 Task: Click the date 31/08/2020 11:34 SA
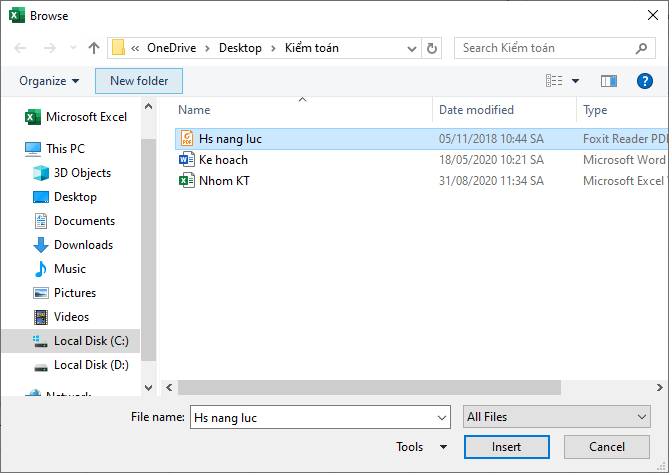click(492, 181)
